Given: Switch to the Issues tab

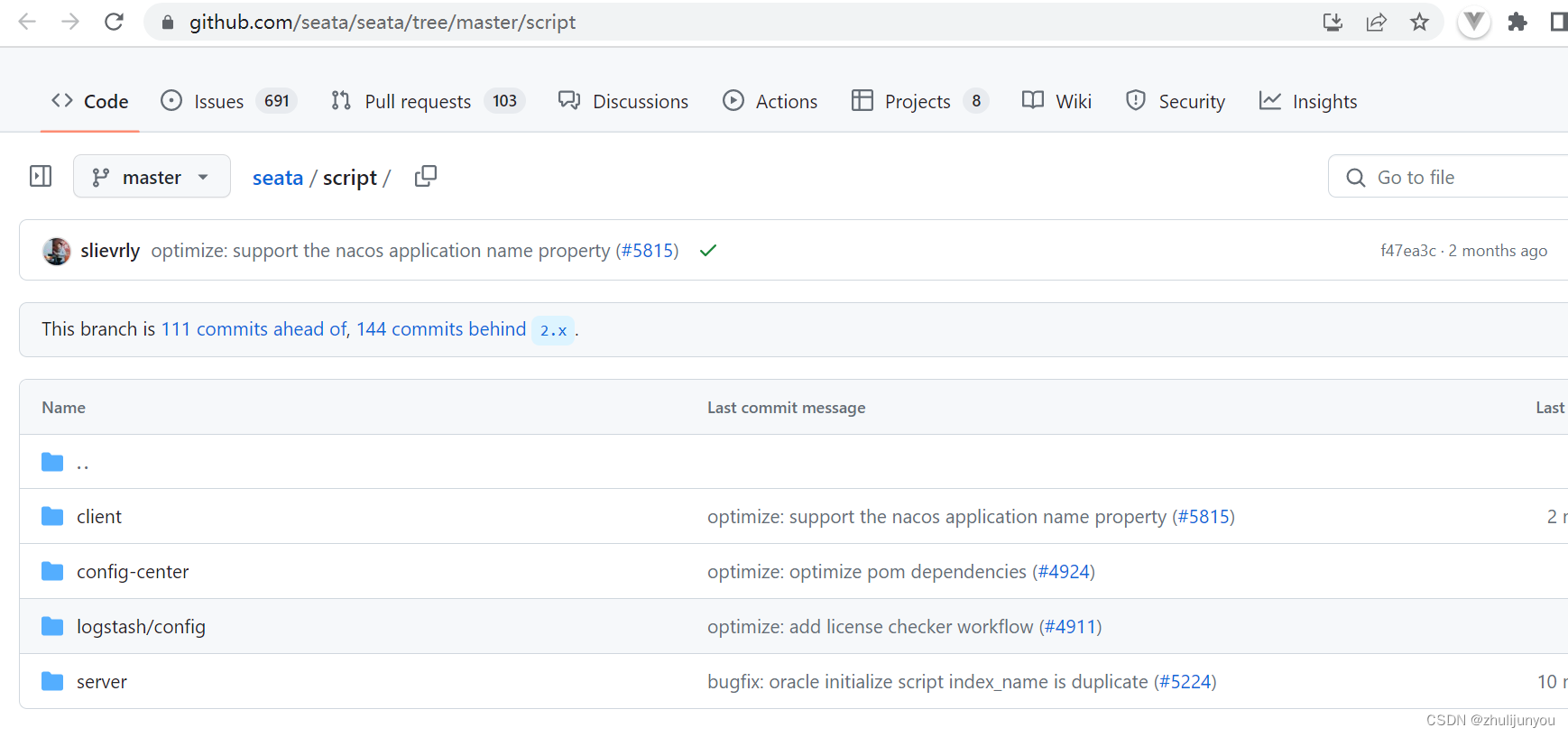Looking at the screenshot, I should [x=218, y=101].
